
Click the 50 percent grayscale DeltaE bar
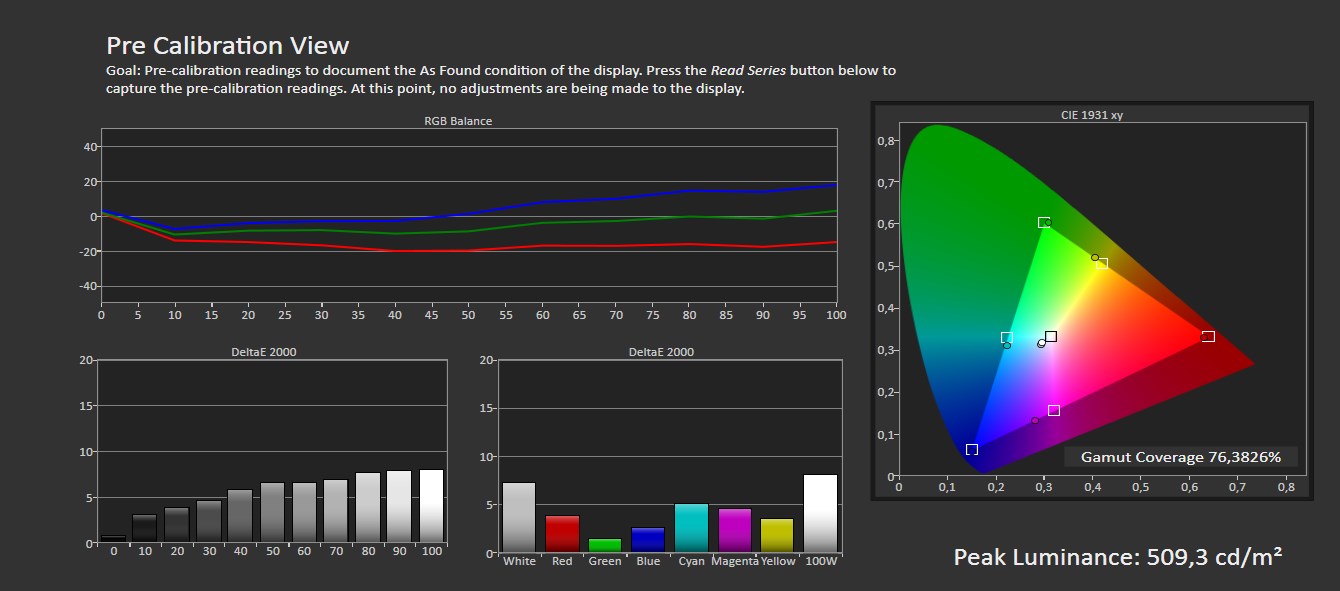[x=273, y=513]
